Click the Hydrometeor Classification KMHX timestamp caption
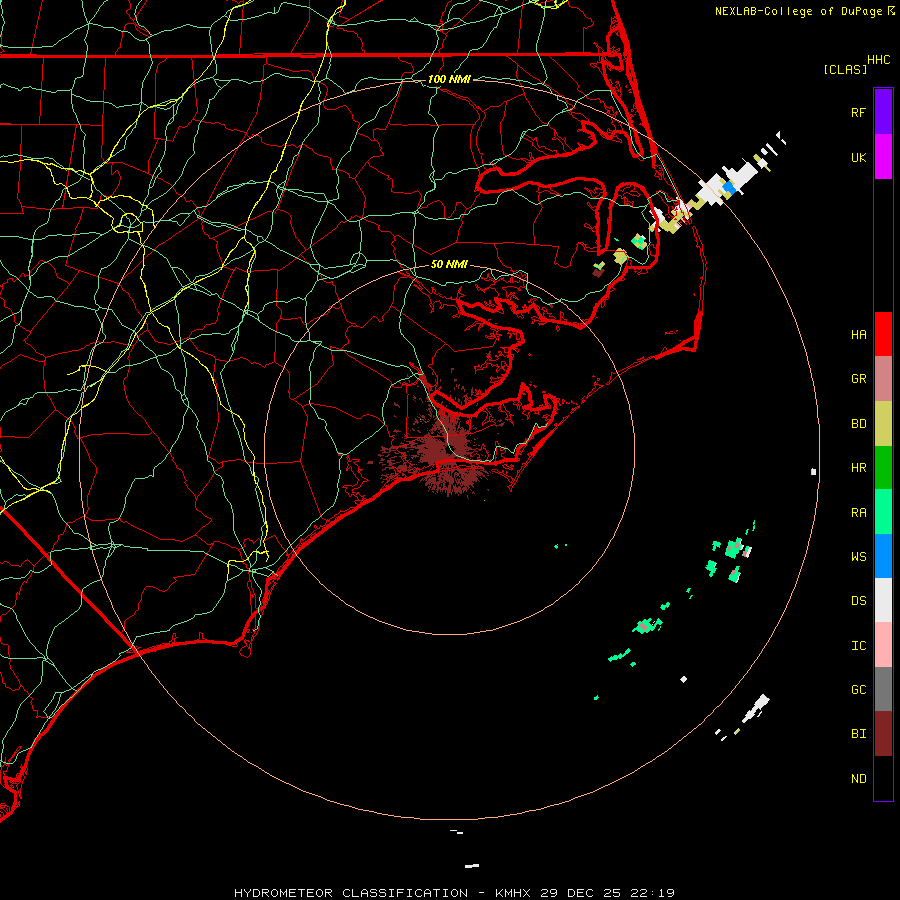The height and width of the screenshot is (900, 900). [454, 893]
